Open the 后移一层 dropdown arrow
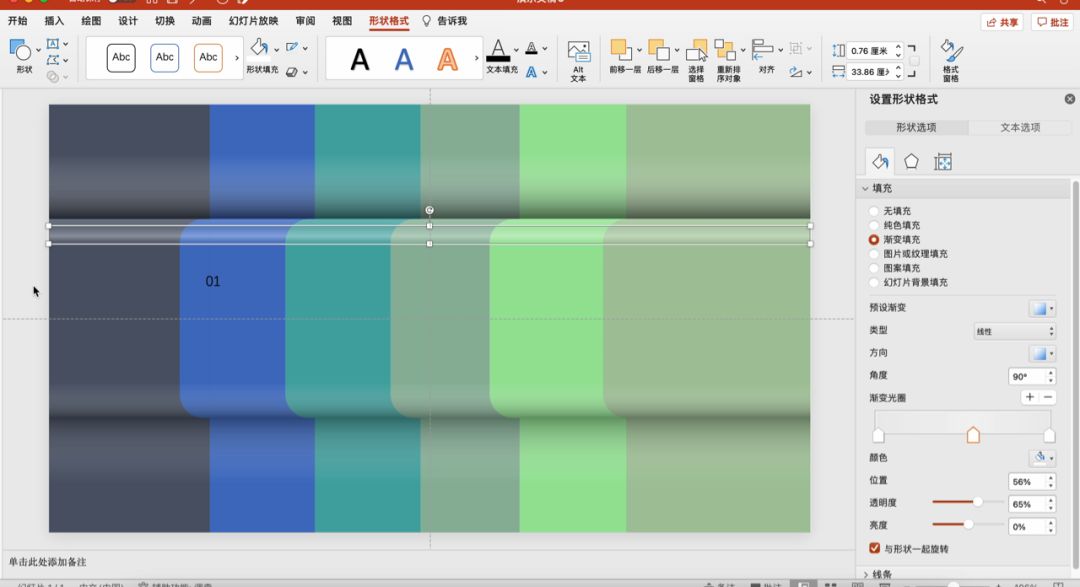Viewport: 1080px width, 587px height. 676,50
